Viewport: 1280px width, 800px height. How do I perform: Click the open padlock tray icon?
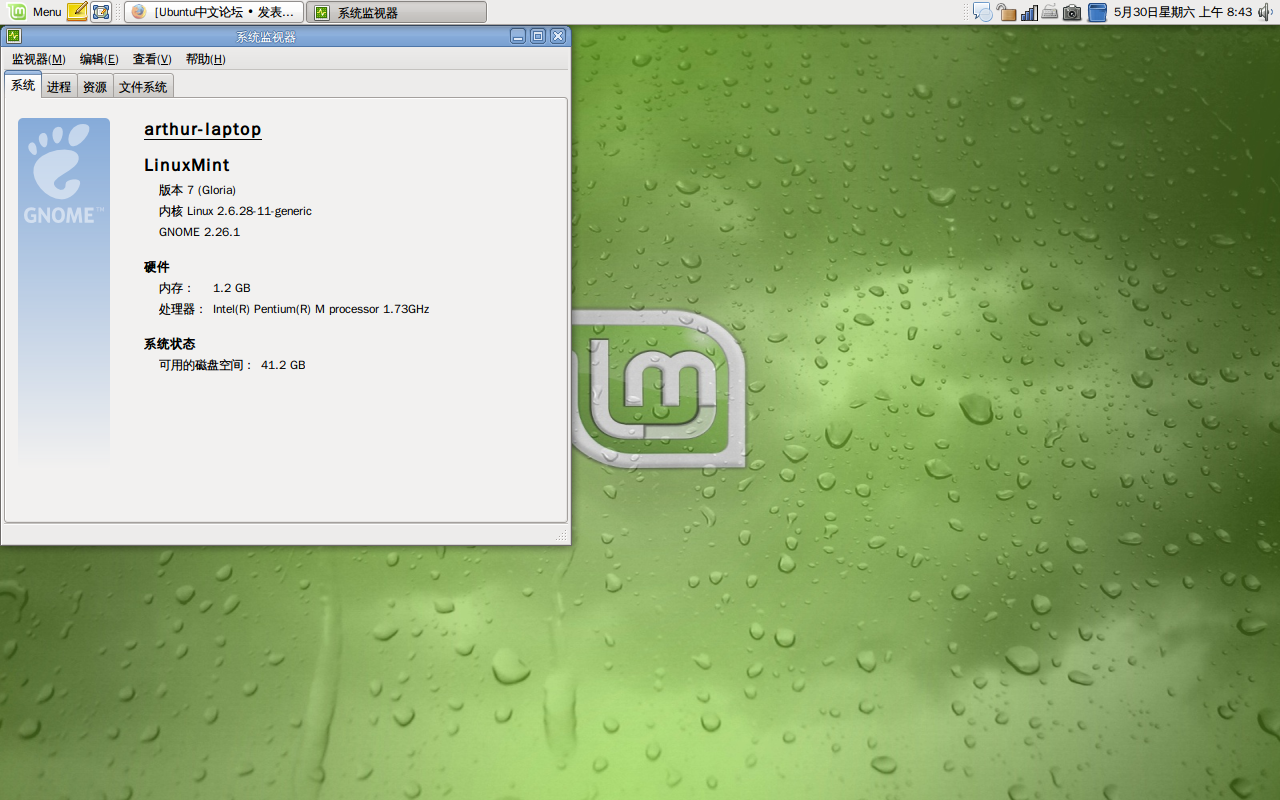[1006, 12]
